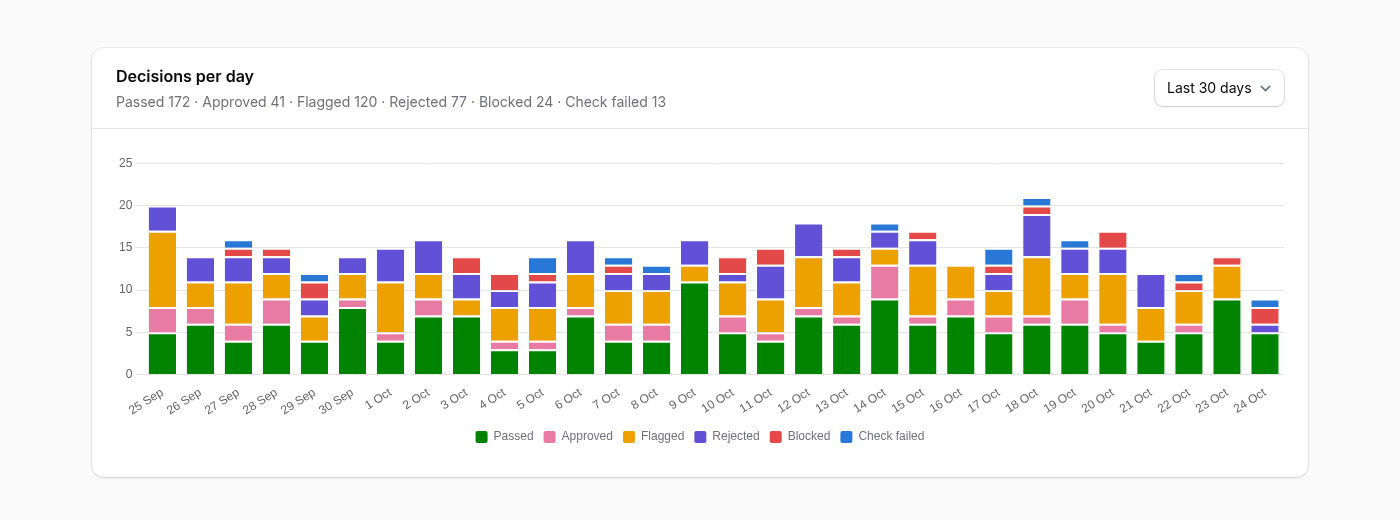Screen dimensions: 1400x520
Task: Select the 22 Oct stacked bar
Action: point(1189,325)
